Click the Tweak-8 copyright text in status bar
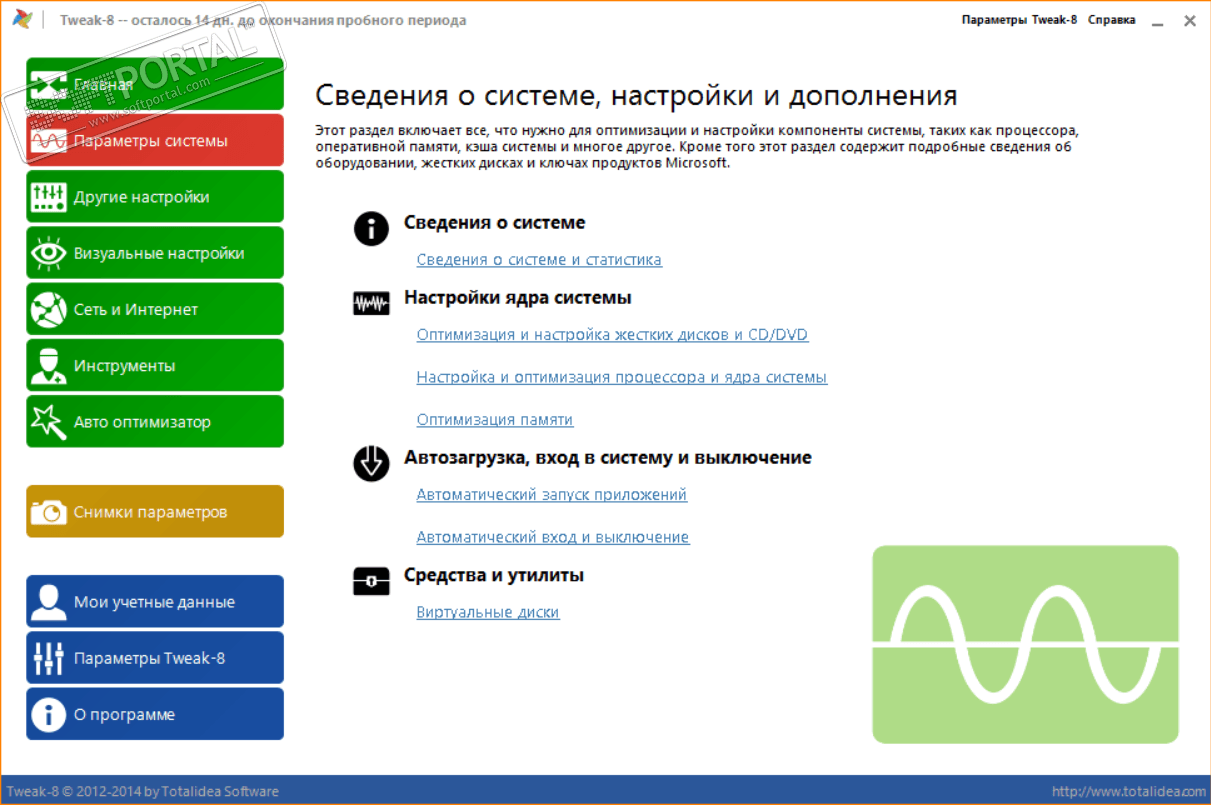This screenshot has width=1211, height=805. pos(141,791)
